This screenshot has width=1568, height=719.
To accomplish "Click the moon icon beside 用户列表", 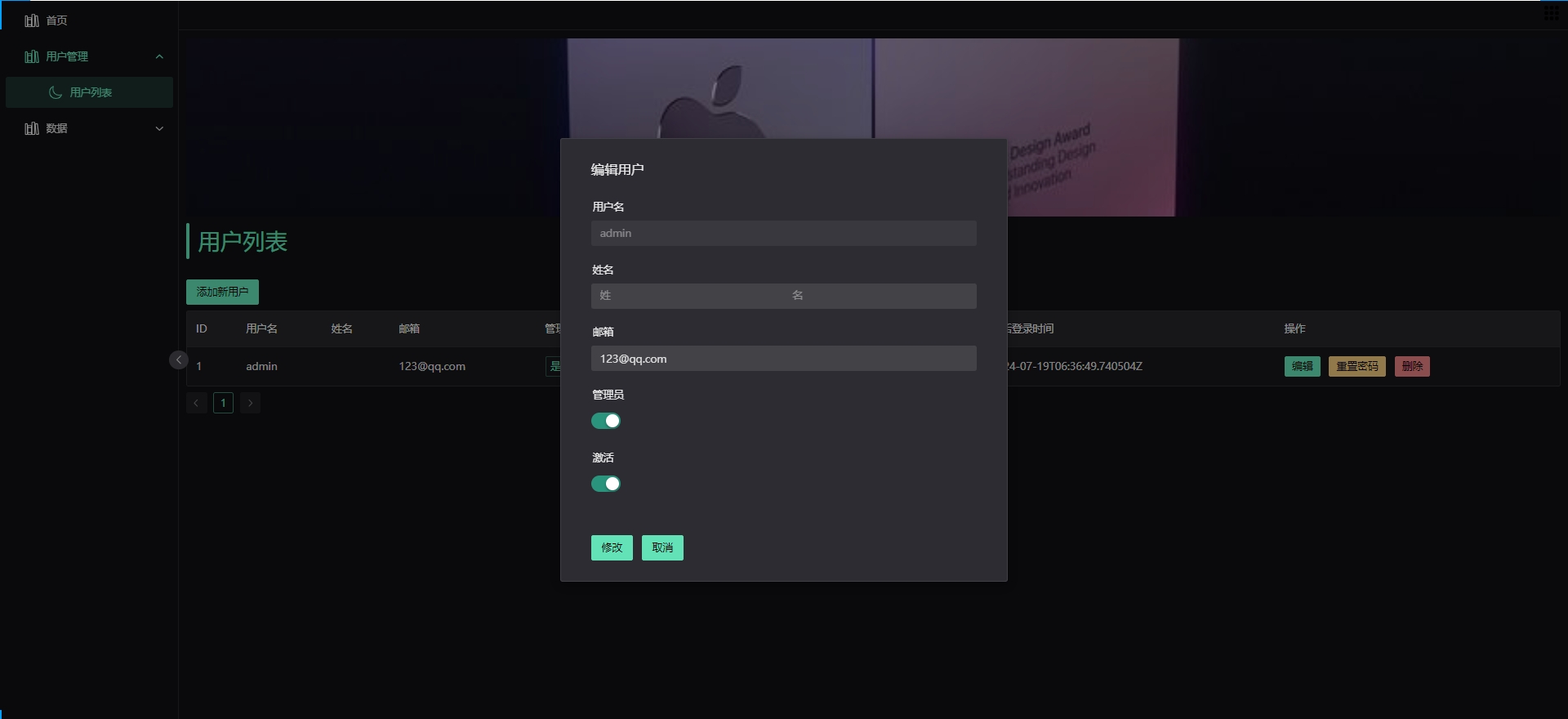I will [x=56, y=92].
